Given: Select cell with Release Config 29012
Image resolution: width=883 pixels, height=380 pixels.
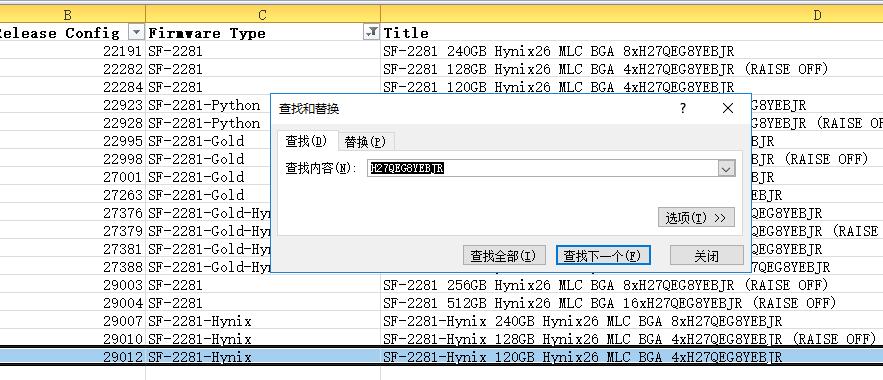Looking at the screenshot, I should coord(73,357).
